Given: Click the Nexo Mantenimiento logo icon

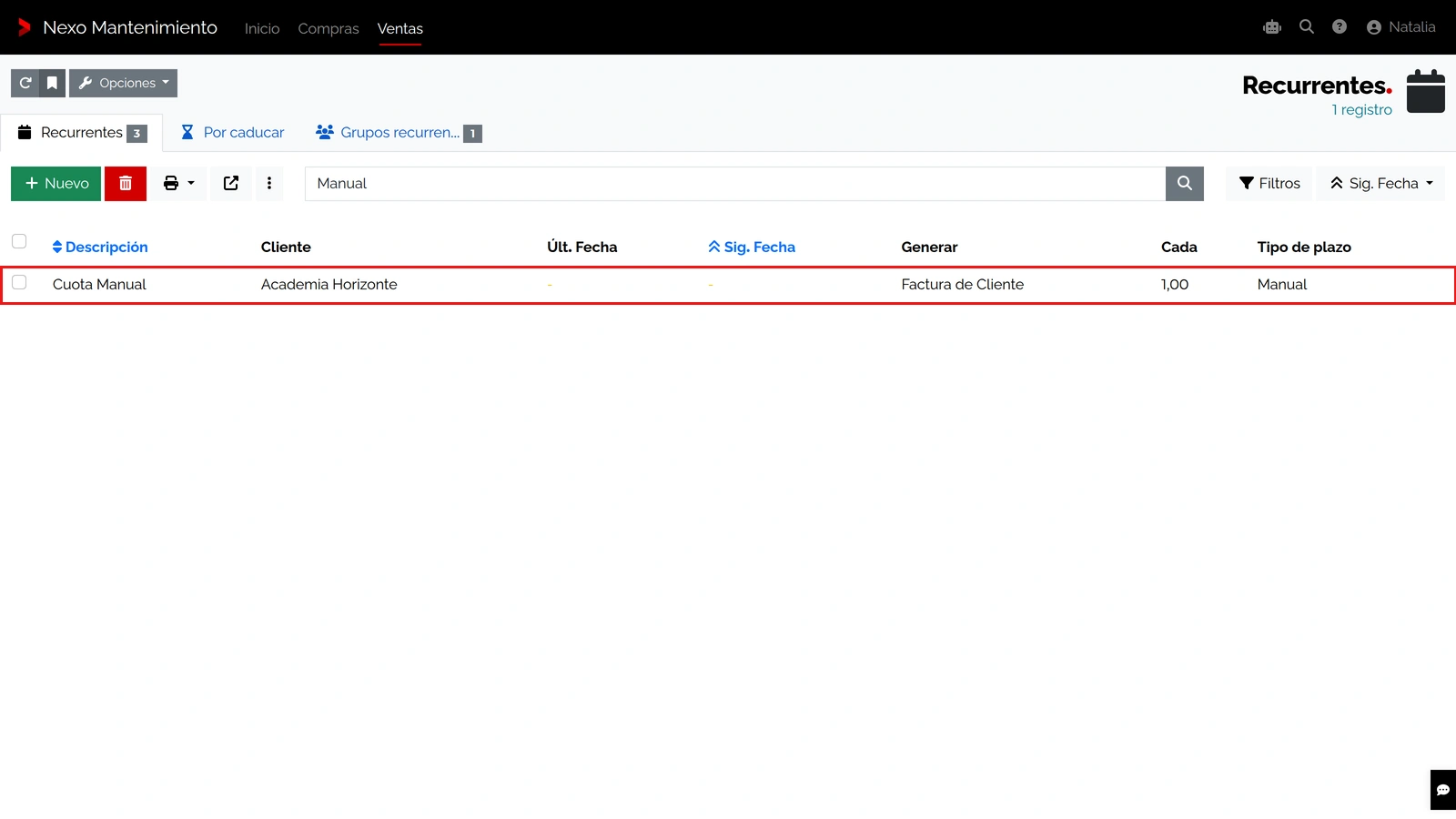Looking at the screenshot, I should point(25,27).
